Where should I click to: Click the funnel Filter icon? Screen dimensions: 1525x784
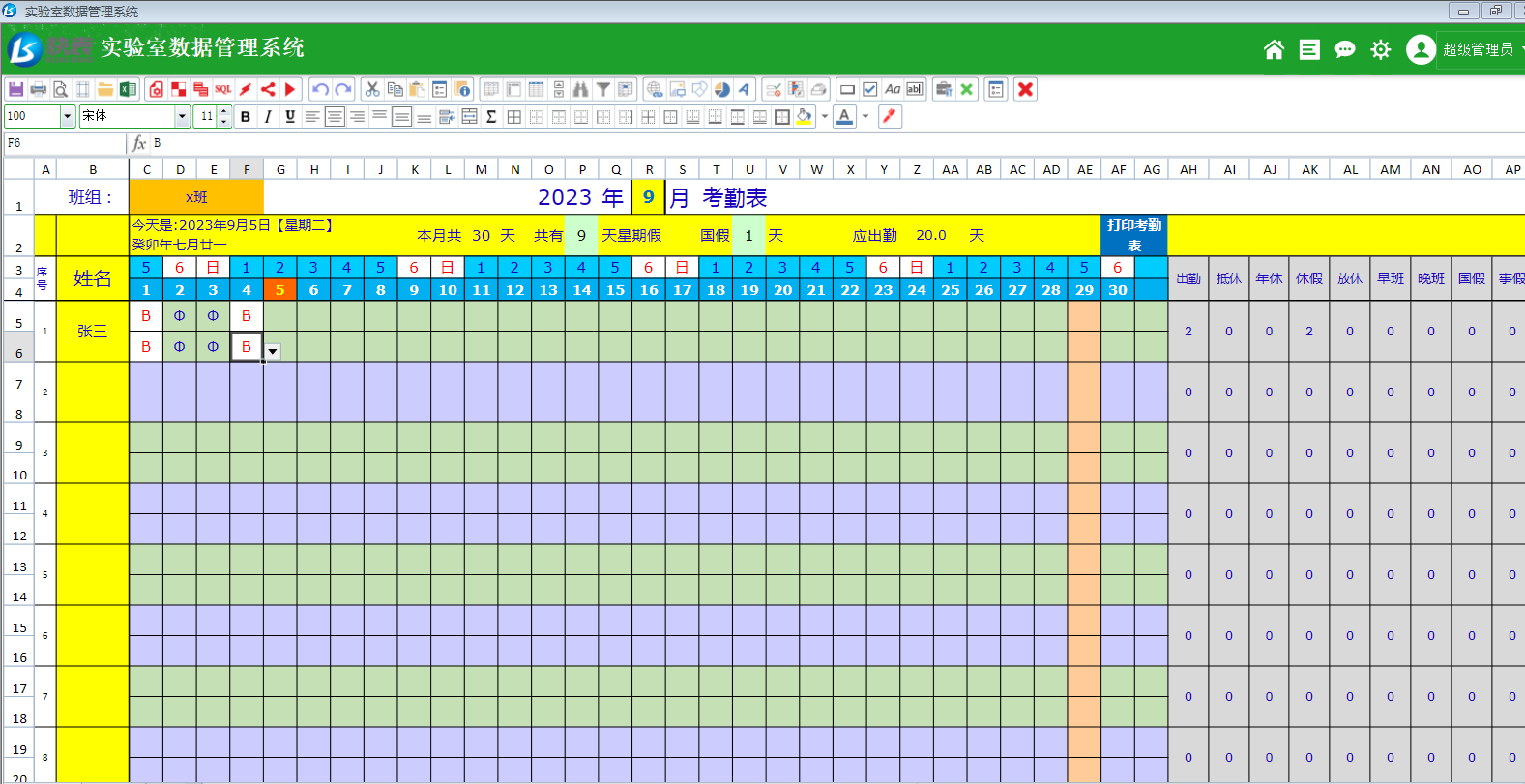point(602,89)
